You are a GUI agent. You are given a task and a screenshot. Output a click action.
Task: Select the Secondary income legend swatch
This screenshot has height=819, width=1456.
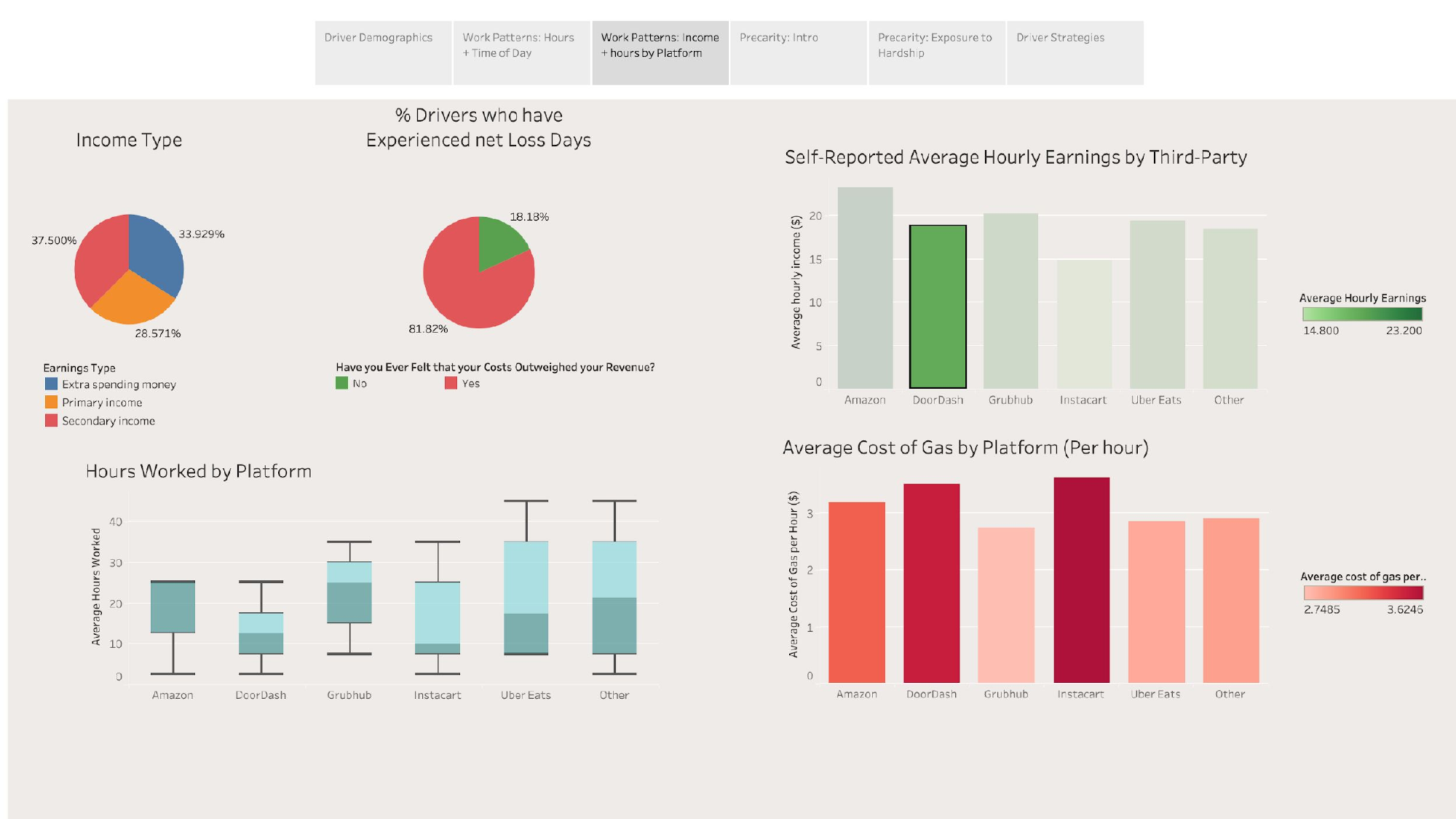coord(51,420)
